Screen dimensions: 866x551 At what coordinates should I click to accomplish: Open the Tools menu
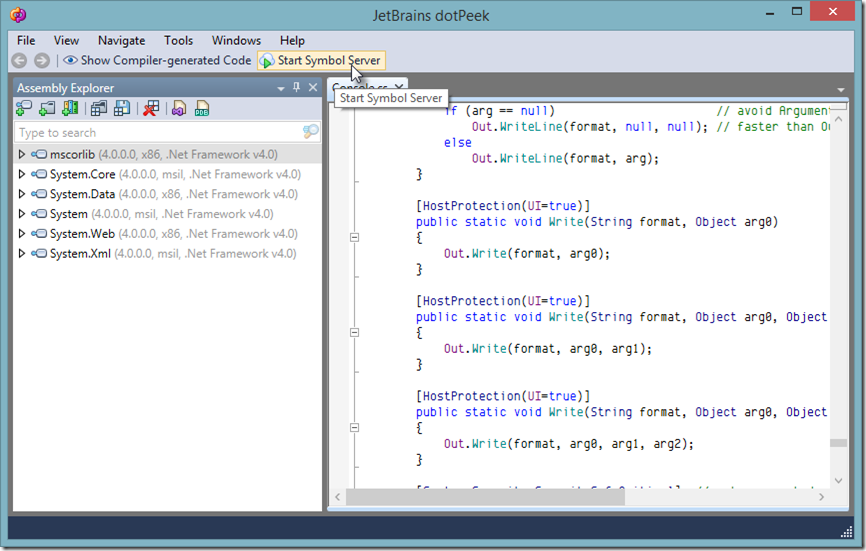pyautogui.click(x=178, y=40)
